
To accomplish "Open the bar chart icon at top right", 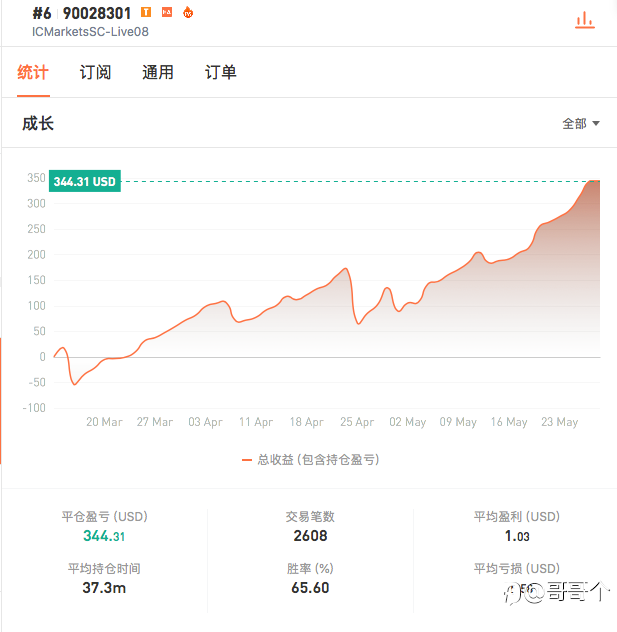I will 585,20.
